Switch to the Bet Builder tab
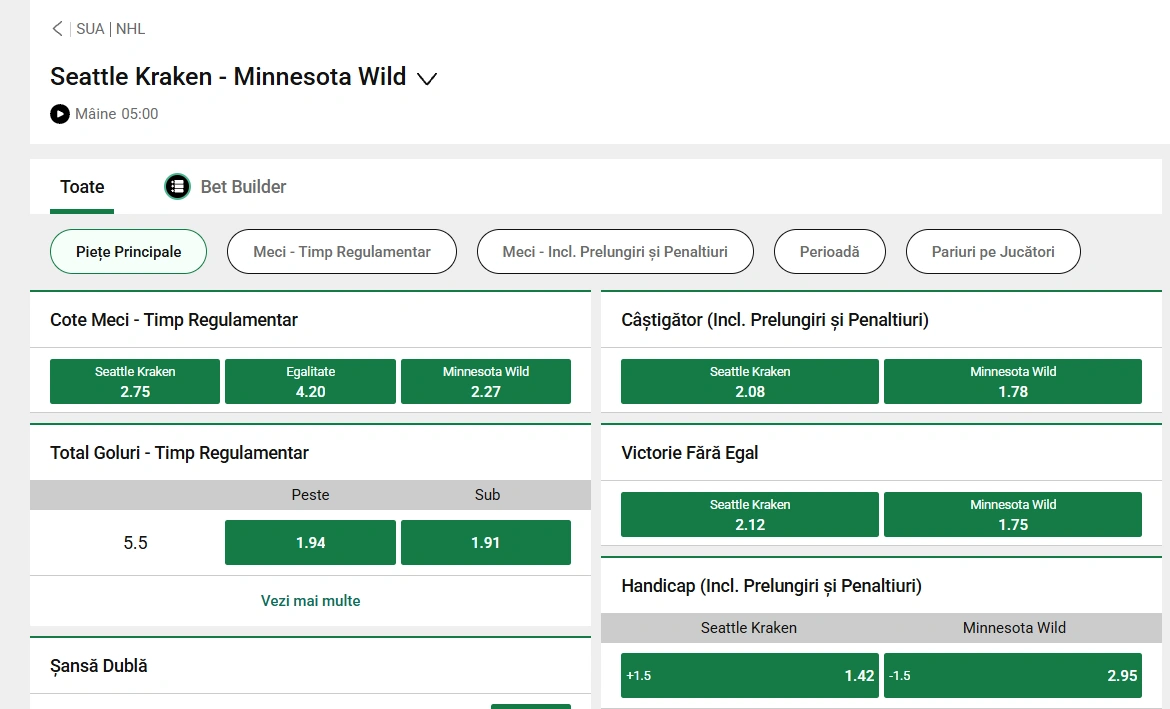This screenshot has width=1170, height=709. coord(225,186)
